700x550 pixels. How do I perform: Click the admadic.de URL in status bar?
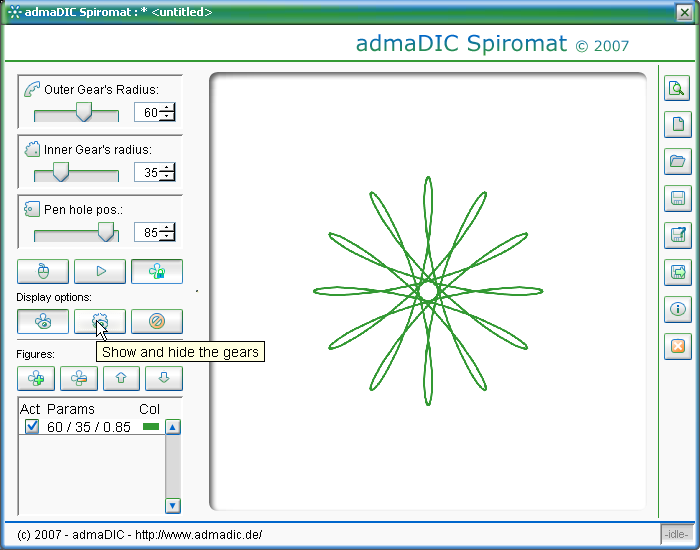coord(199,534)
